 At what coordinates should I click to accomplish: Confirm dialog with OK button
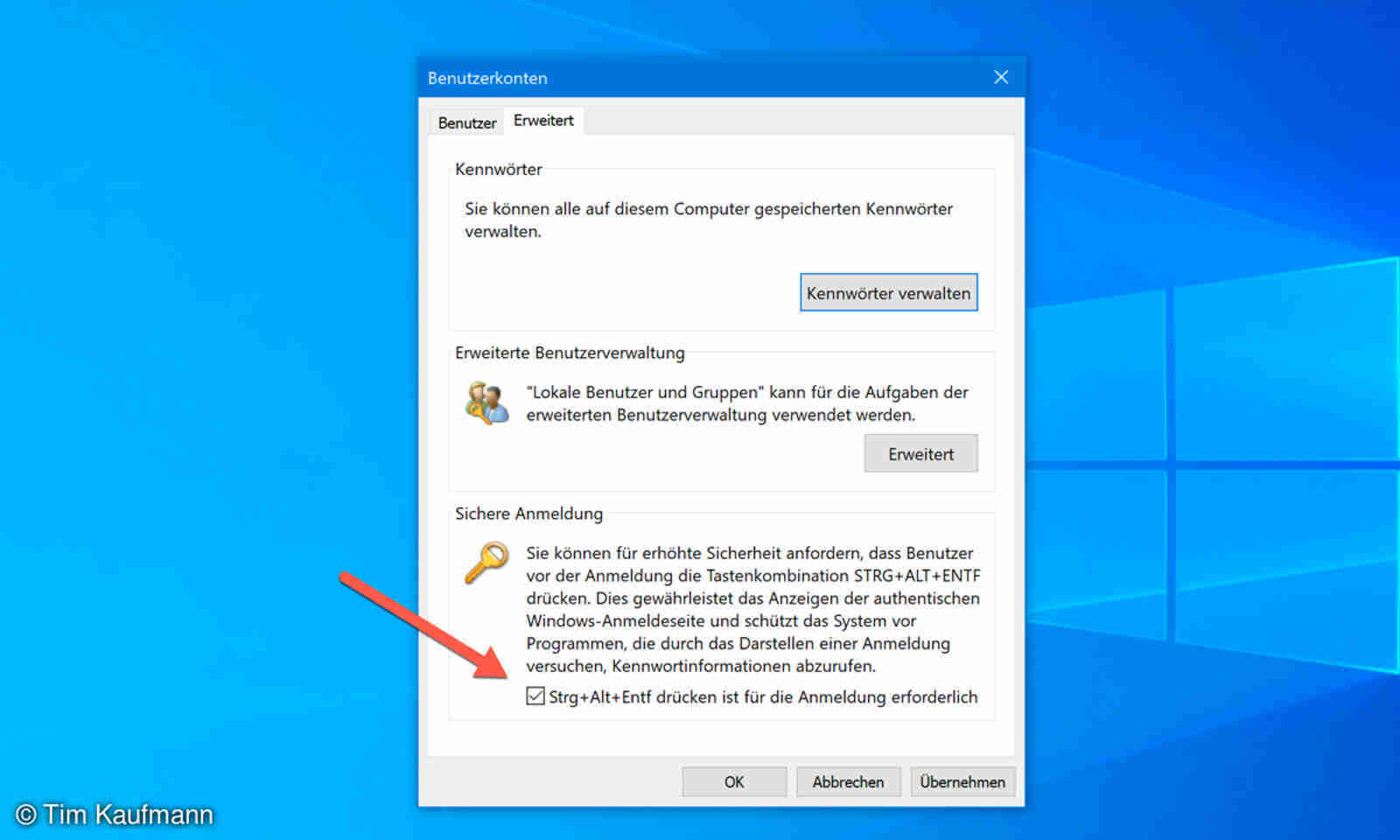734,781
